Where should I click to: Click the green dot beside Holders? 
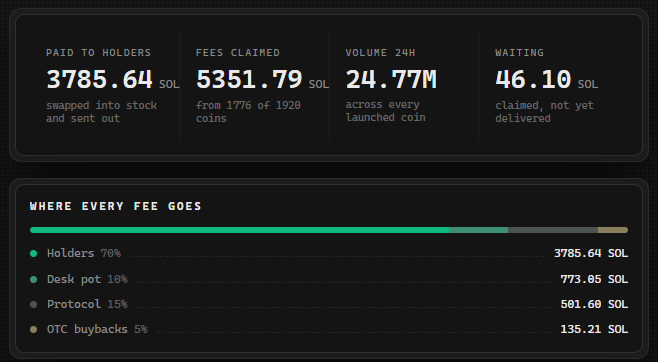point(34,253)
